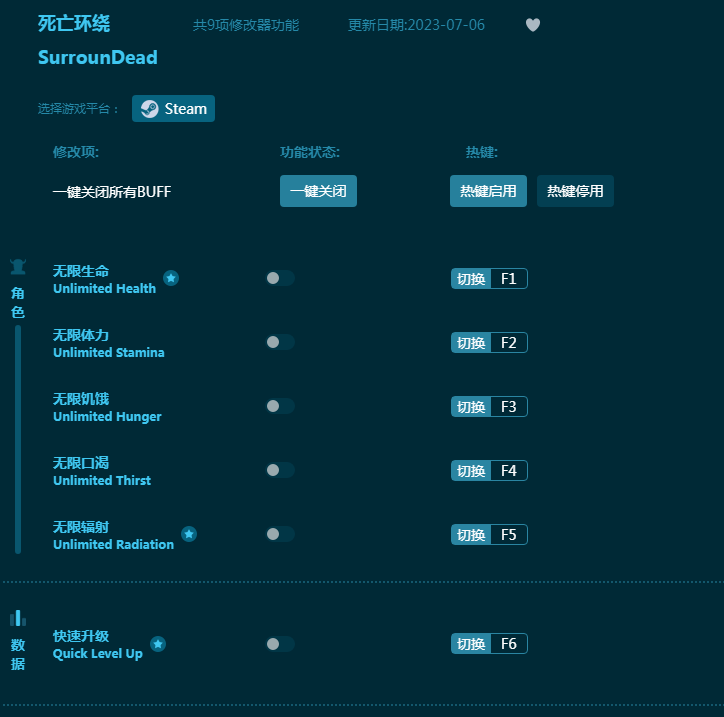Screen dimensions: 724x717
Task: Click the 死亡环绕 title text
Action: point(74,24)
